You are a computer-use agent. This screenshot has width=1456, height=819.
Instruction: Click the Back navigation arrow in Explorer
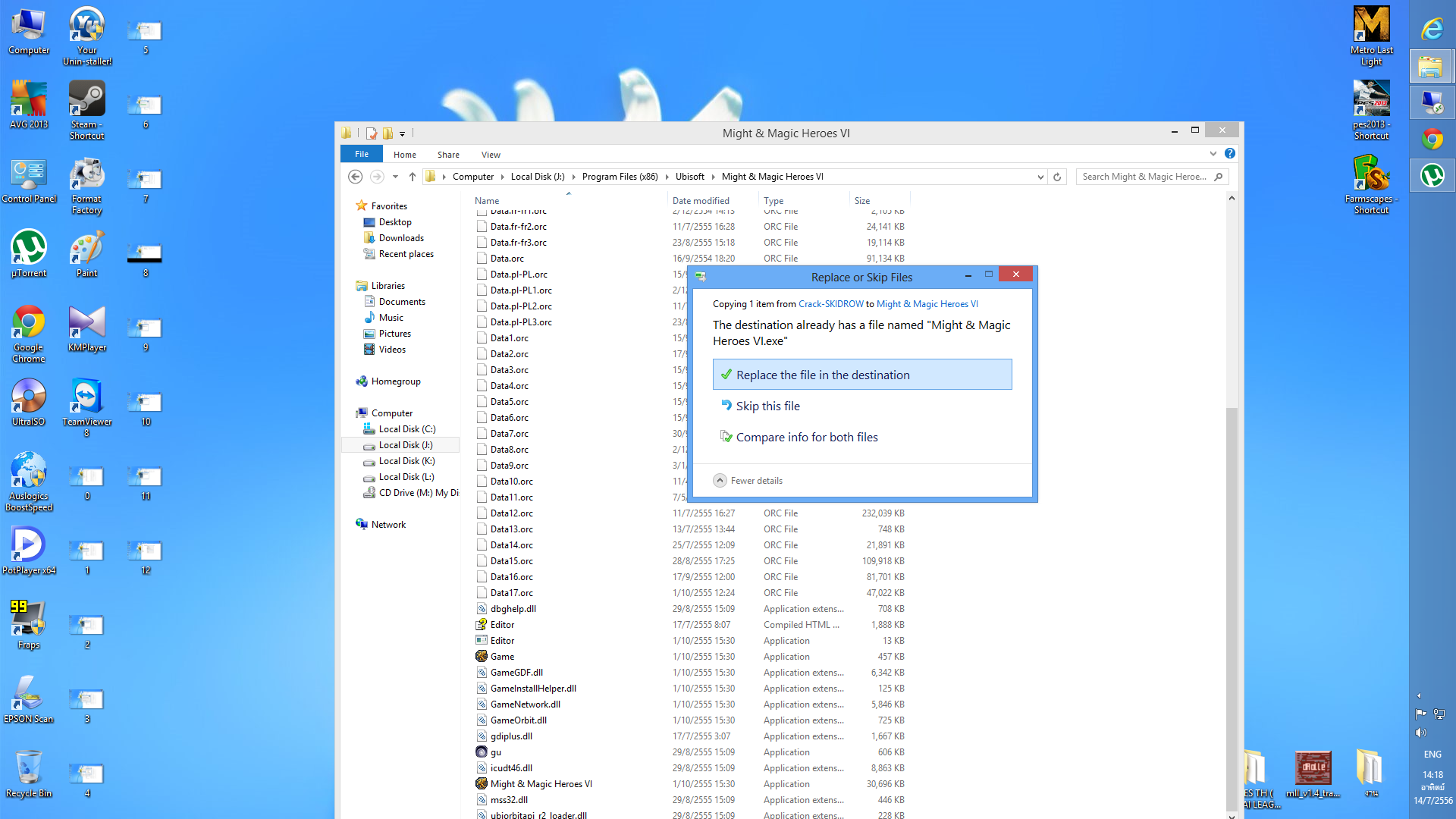click(x=355, y=177)
